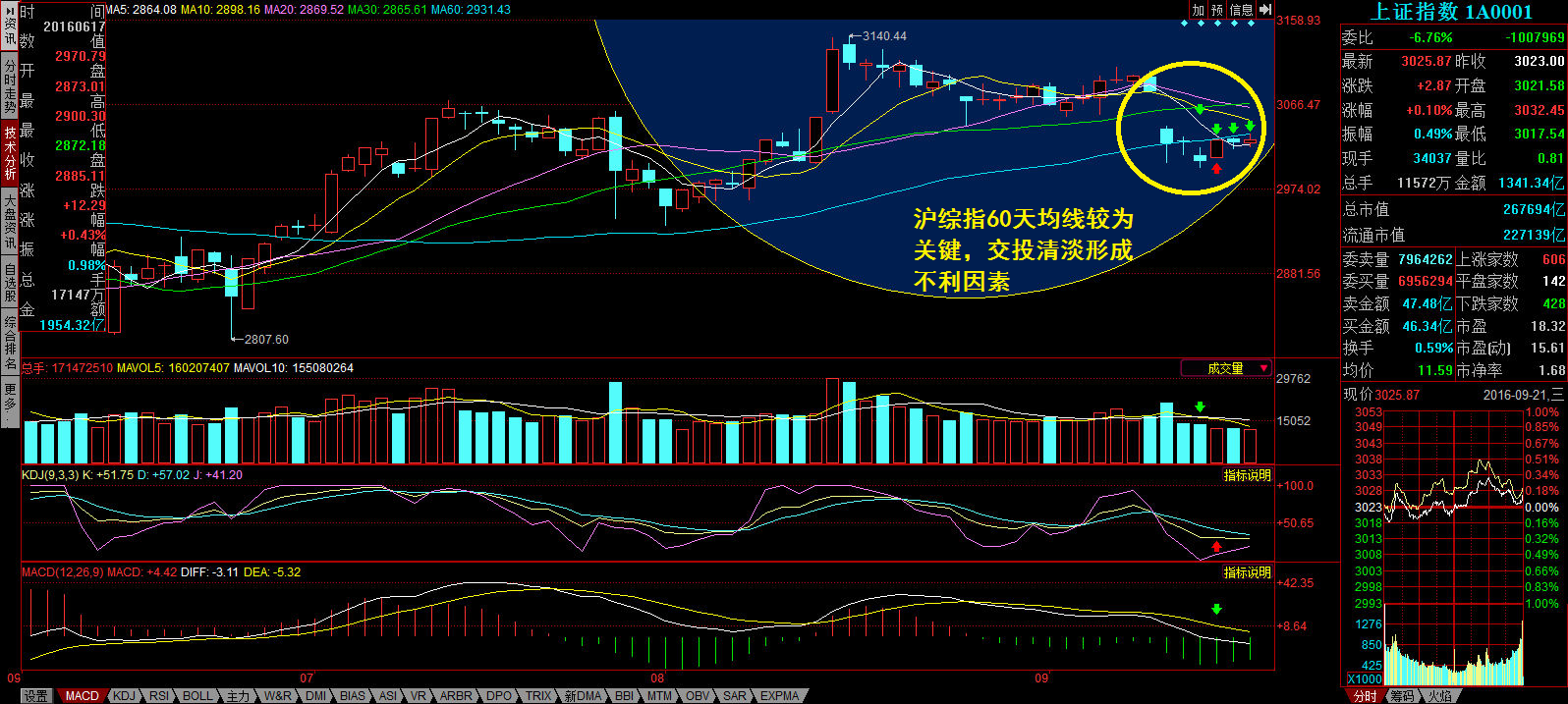The width and height of the screenshot is (1568, 704).
Task: Click the green down arrow on the MACD chart
Action: pyautogui.click(x=1216, y=610)
